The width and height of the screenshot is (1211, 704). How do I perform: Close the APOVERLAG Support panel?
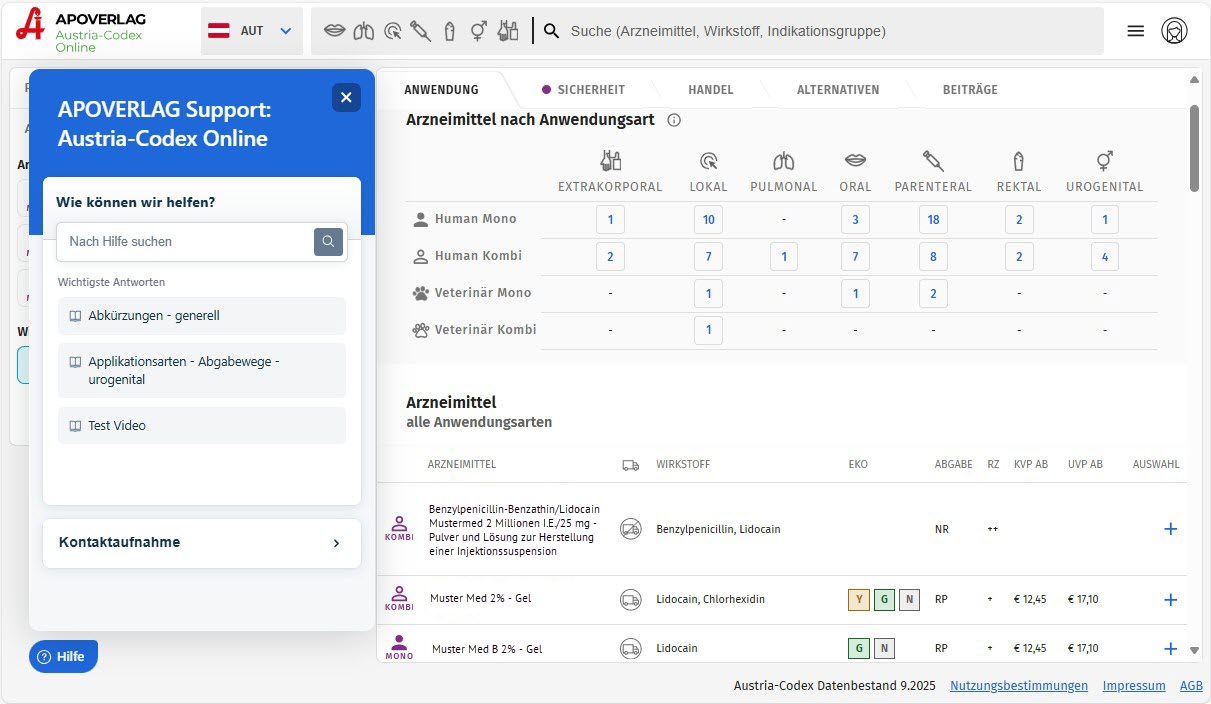(346, 97)
